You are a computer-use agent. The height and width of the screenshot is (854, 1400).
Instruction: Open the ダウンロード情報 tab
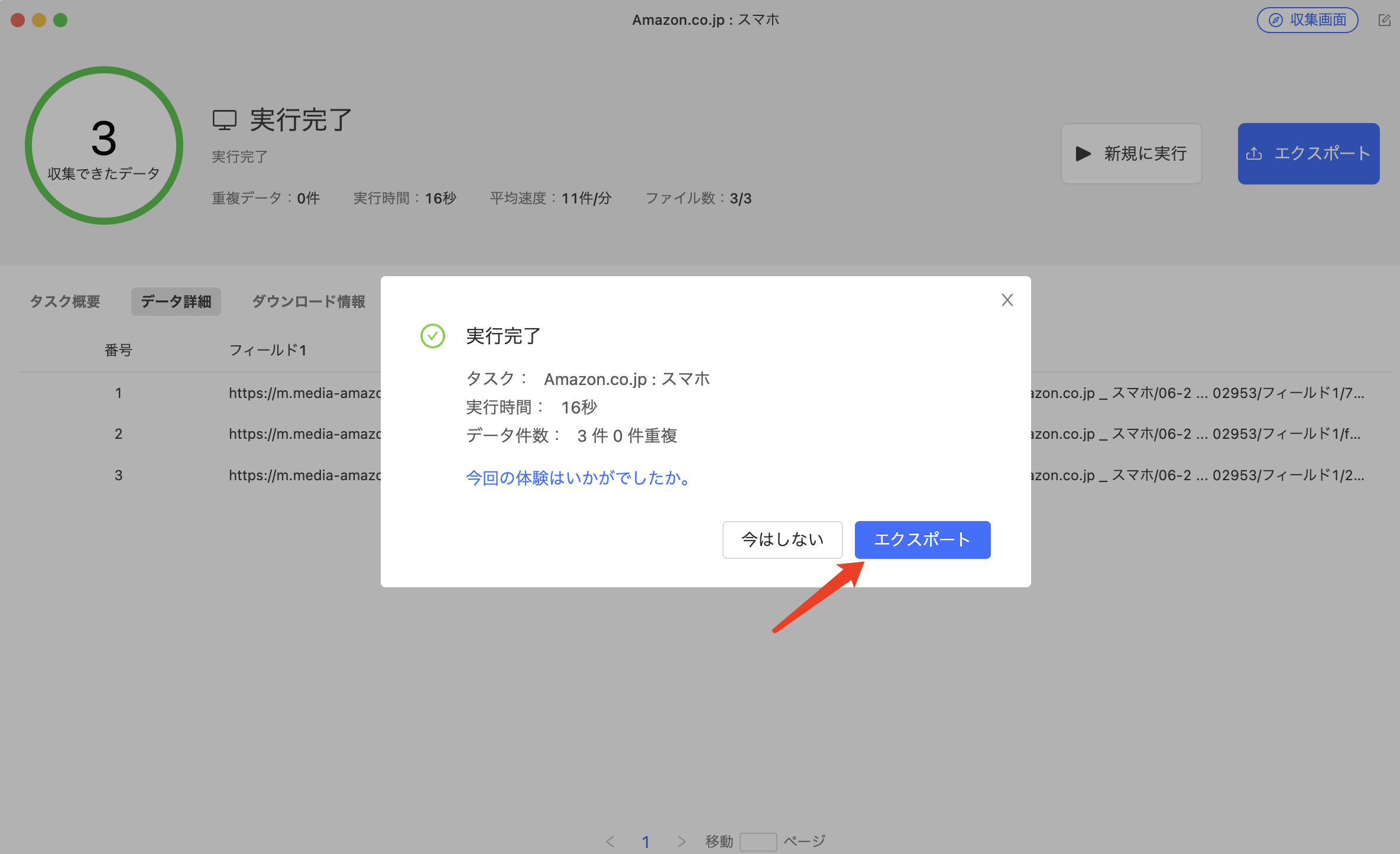click(308, 302)
